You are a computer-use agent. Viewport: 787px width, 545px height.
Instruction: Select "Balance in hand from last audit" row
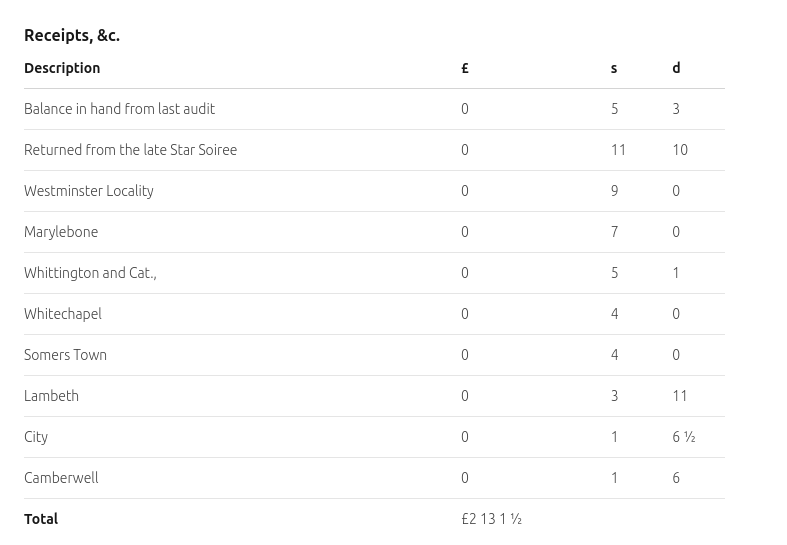click(119, 109)
